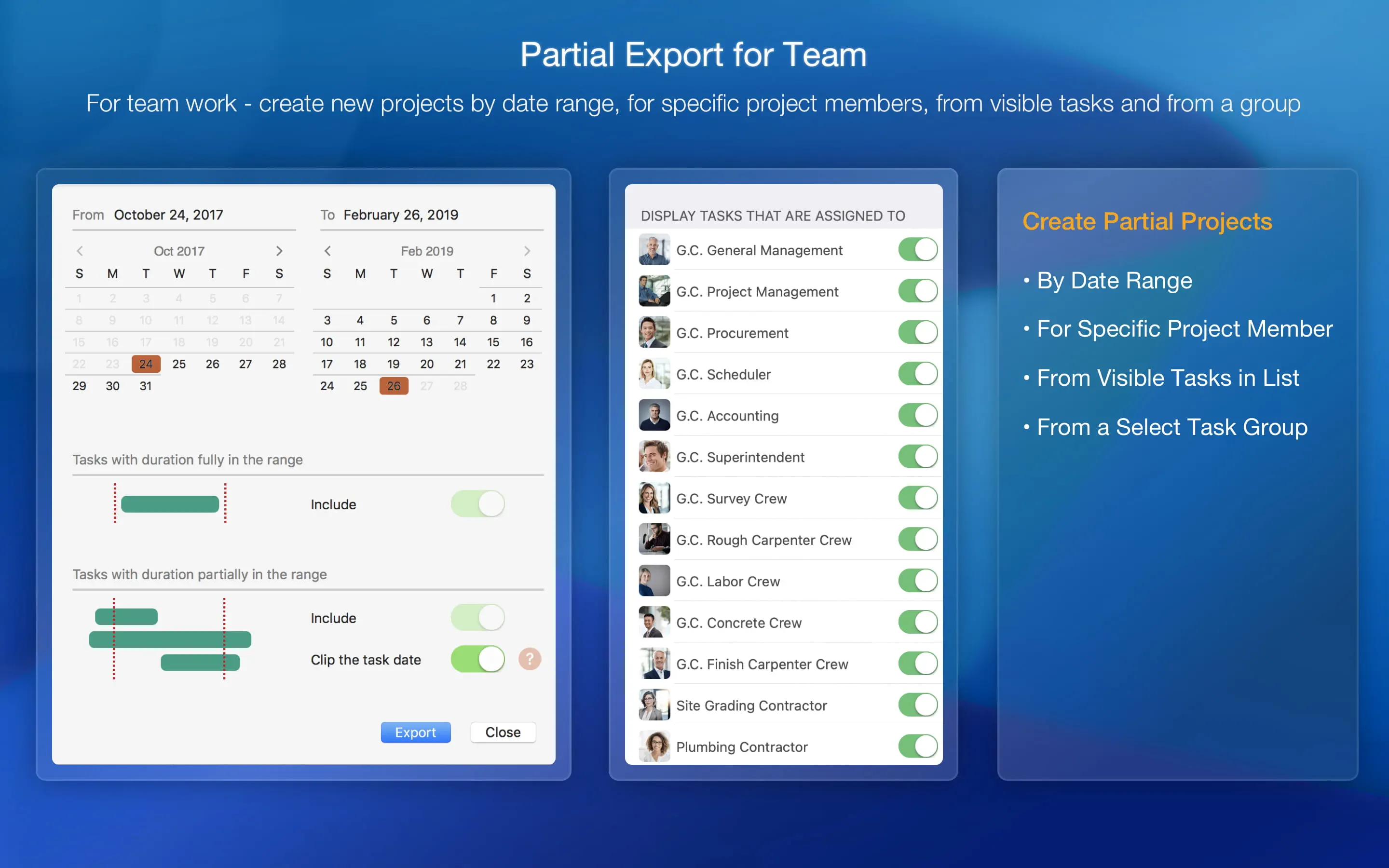Click the From date field October 24, 2017

pos(168,215)
